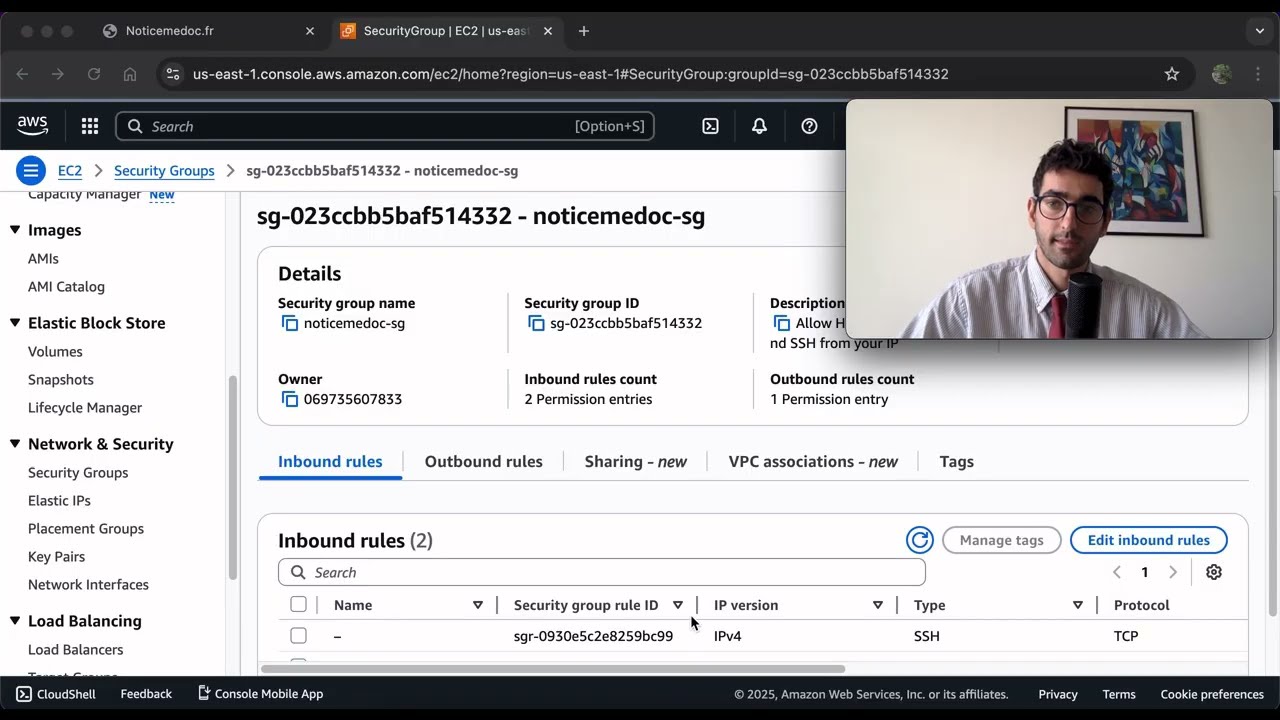Viewport: 1280px width, 720px height.
Task: Click Edit inbound rules button
Action: click(x=1149, y=540)
